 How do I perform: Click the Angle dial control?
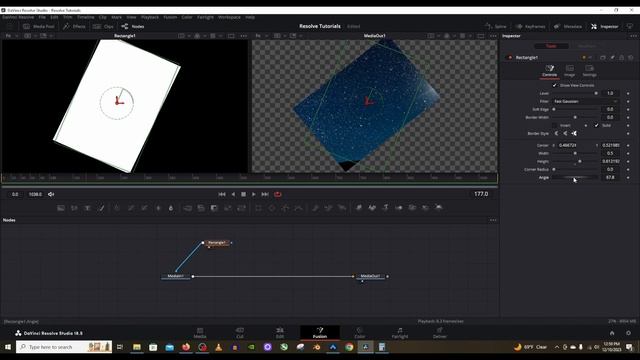tap(576, 178)
